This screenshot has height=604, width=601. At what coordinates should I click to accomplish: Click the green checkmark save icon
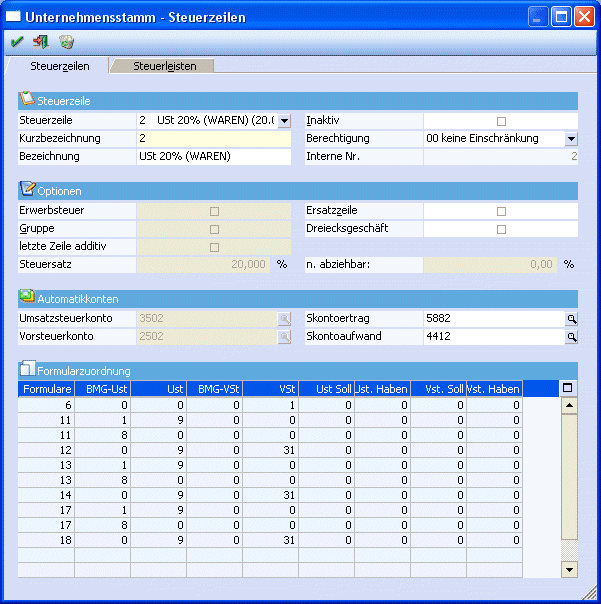point(17,42)
